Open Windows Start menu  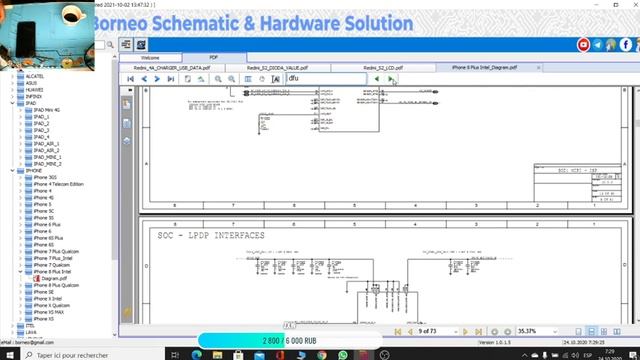10,355
